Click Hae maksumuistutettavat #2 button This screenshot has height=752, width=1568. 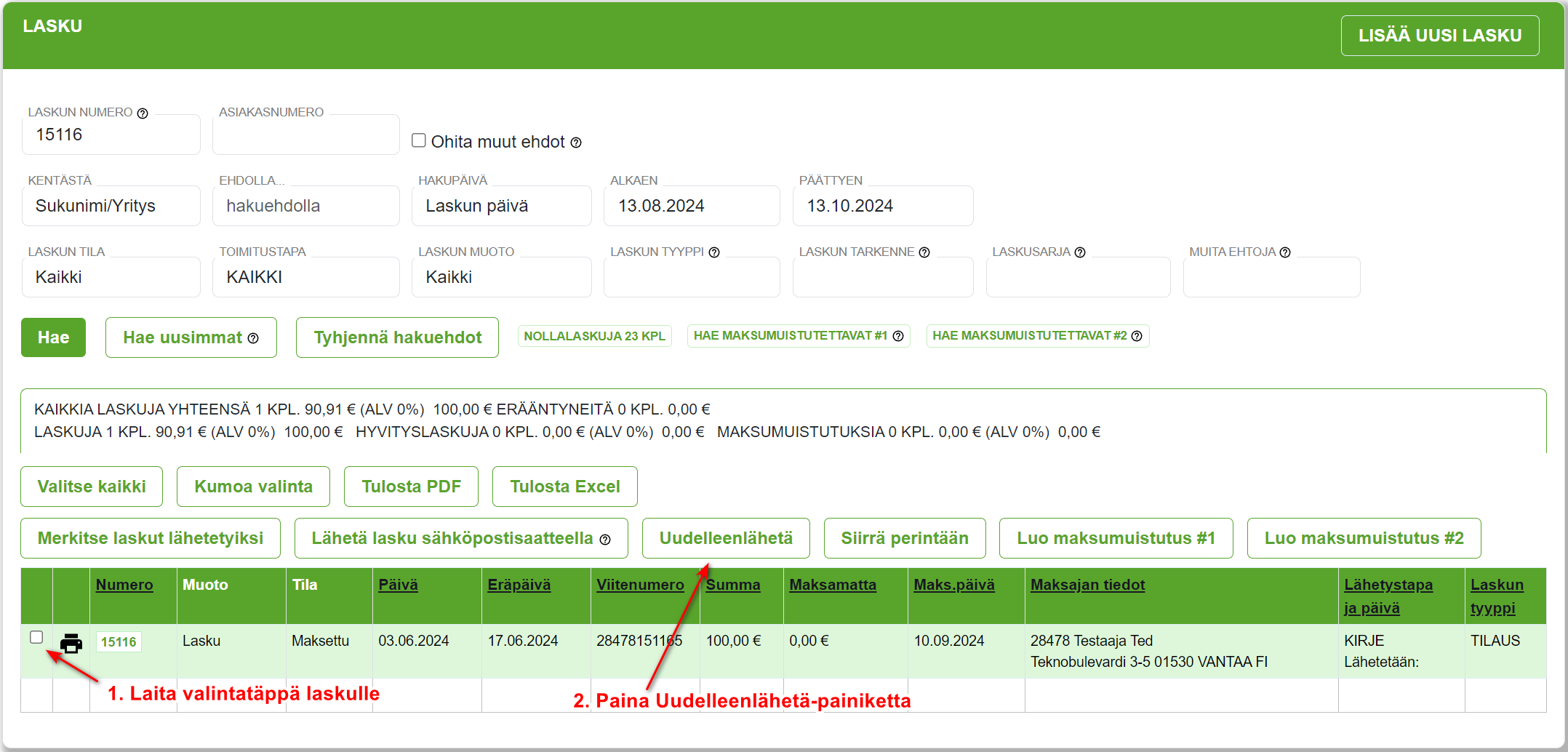tap(1037, 336)
